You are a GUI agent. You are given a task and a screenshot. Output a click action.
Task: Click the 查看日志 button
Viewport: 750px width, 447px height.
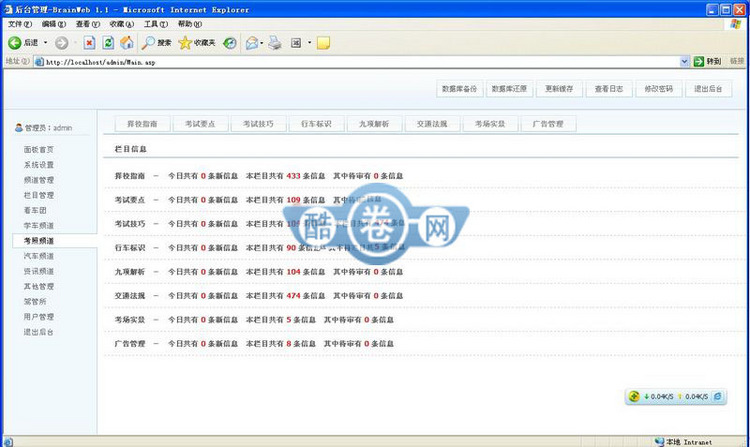(609, 89)
